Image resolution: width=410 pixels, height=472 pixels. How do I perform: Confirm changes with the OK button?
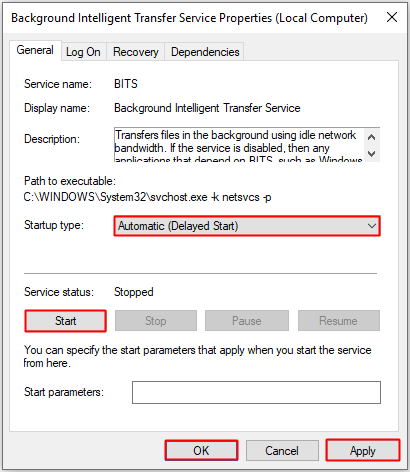coord(201,451)
